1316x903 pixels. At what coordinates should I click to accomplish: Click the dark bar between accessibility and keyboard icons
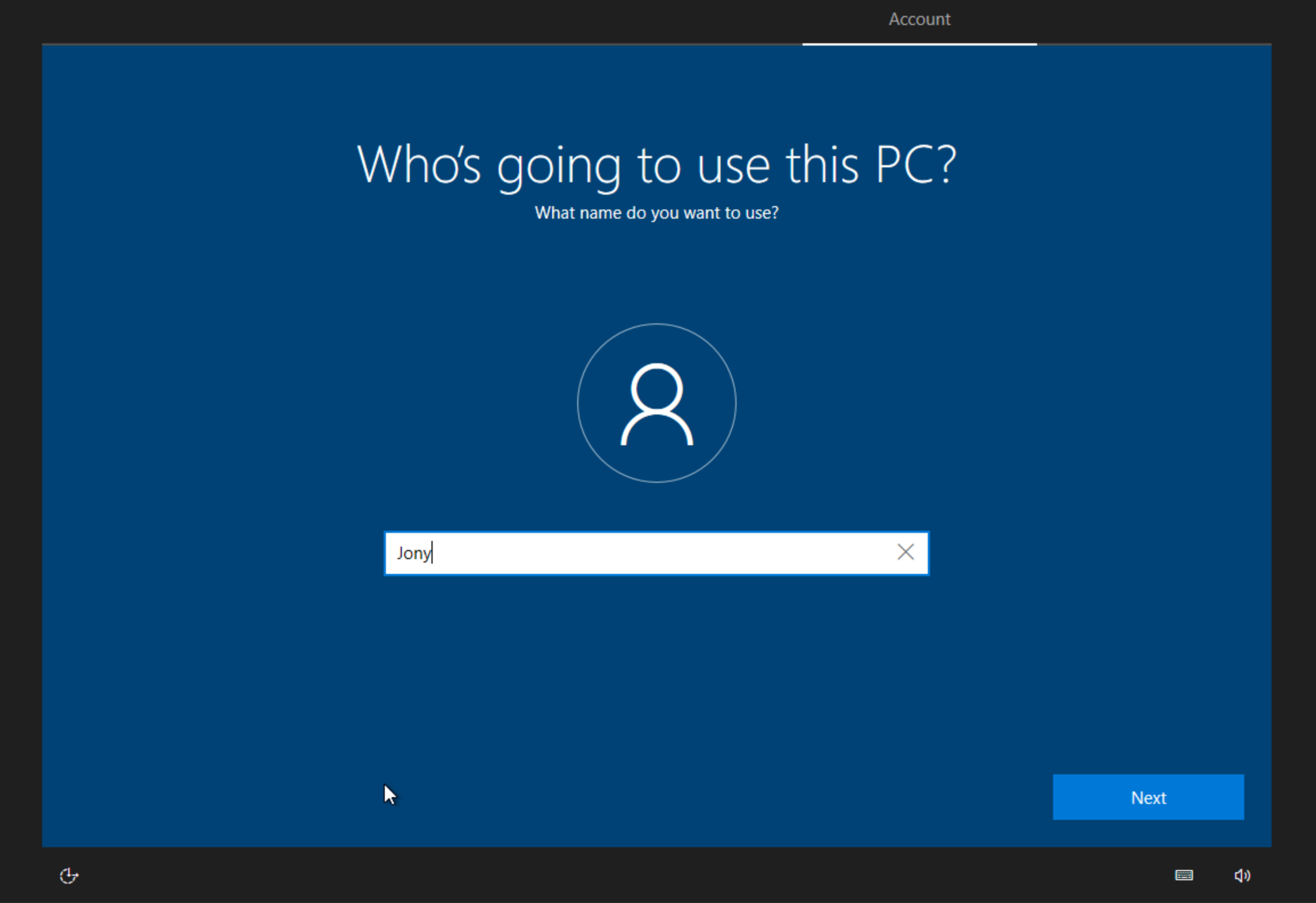pos(626,875)
